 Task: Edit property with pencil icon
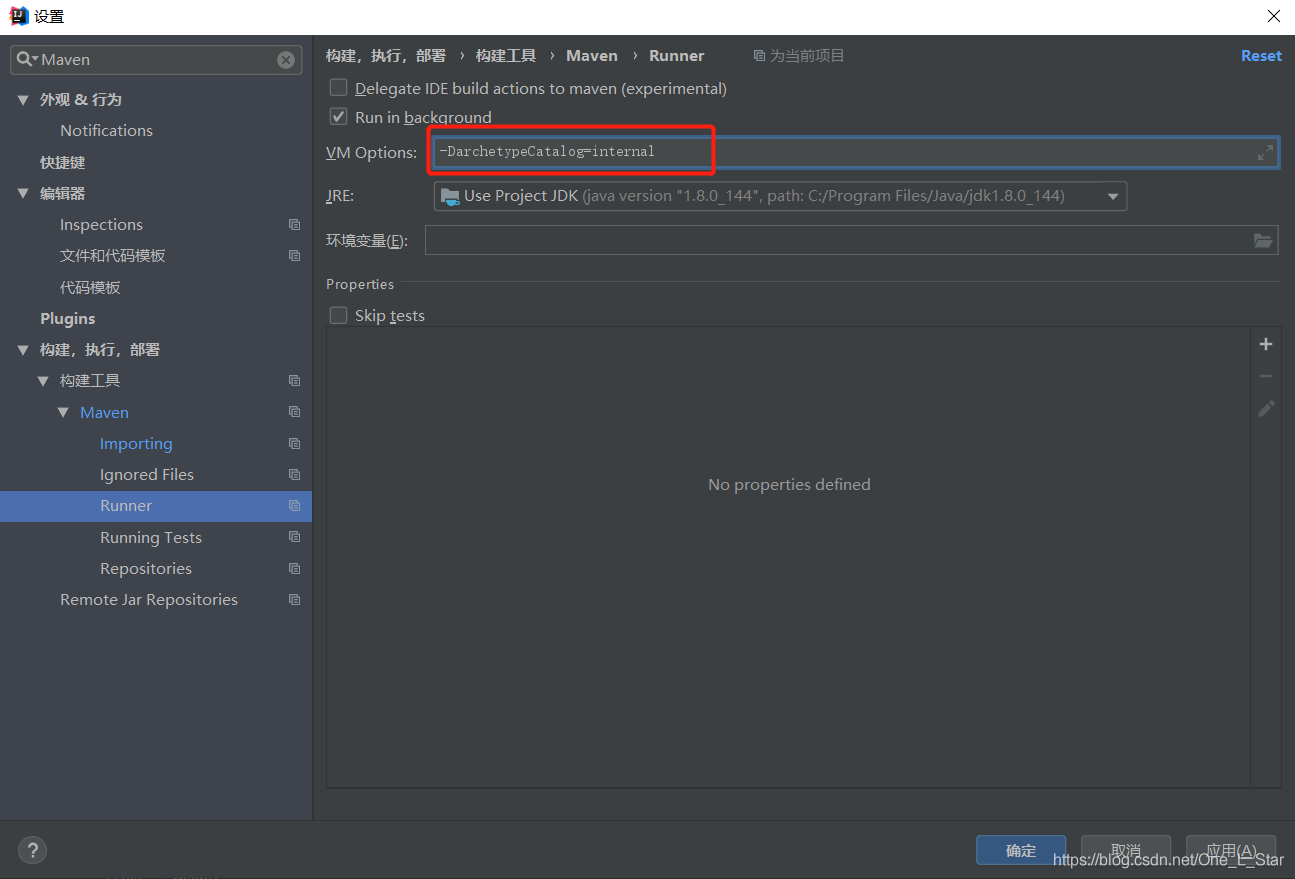1266,408
